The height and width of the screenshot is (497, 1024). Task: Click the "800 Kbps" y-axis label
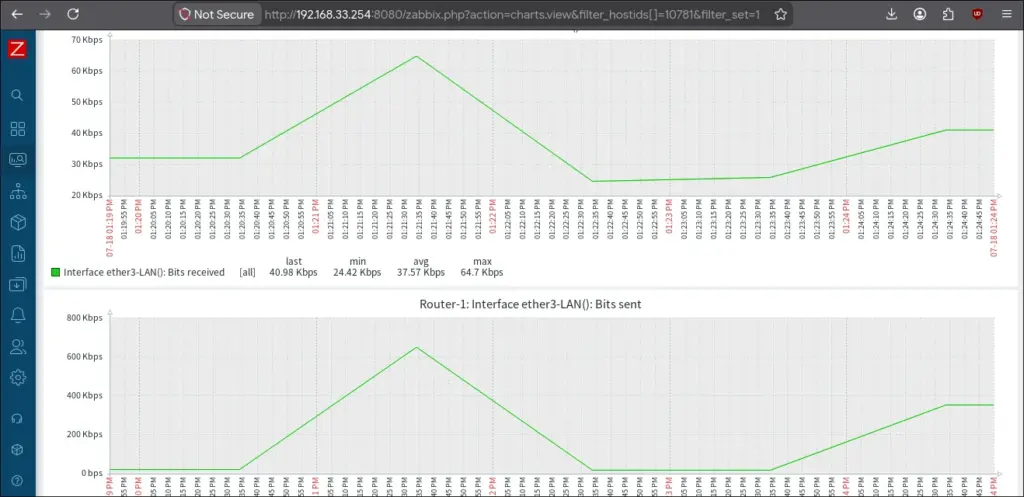point(85,318)
